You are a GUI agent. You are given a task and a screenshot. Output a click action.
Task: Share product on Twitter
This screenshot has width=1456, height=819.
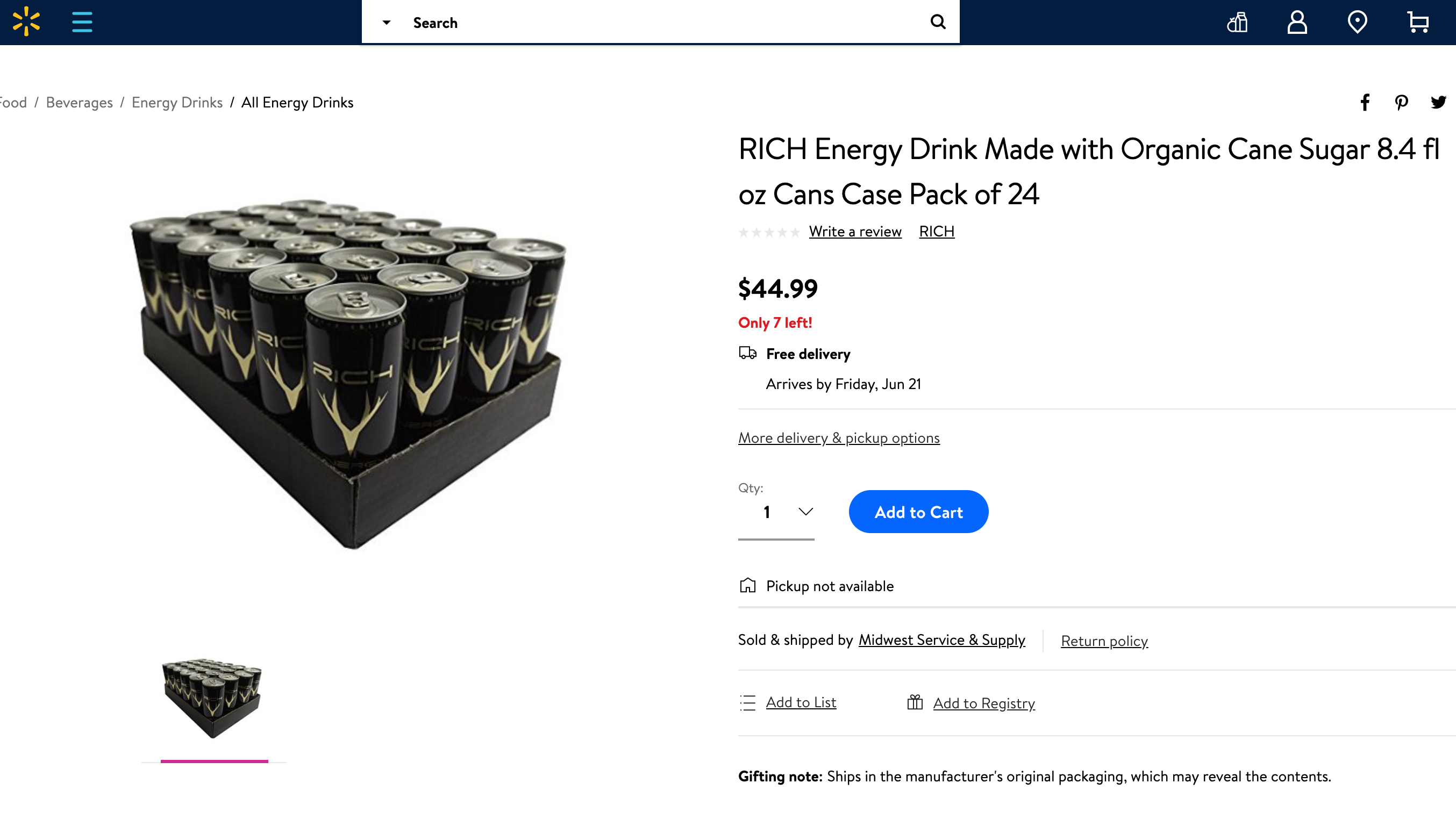click(1438, 102)
